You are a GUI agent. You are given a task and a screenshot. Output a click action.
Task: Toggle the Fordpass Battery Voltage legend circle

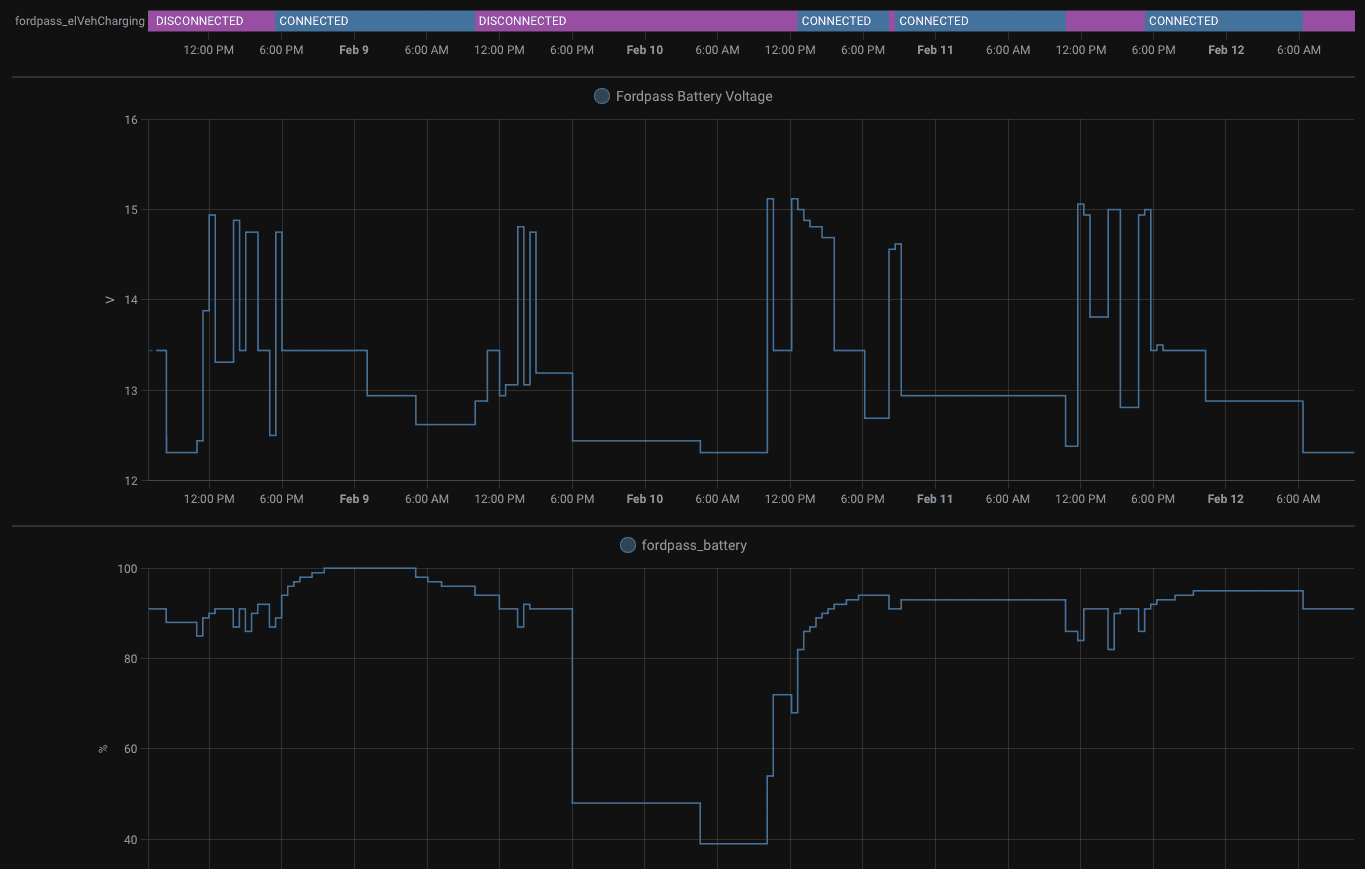coord(602,97)
